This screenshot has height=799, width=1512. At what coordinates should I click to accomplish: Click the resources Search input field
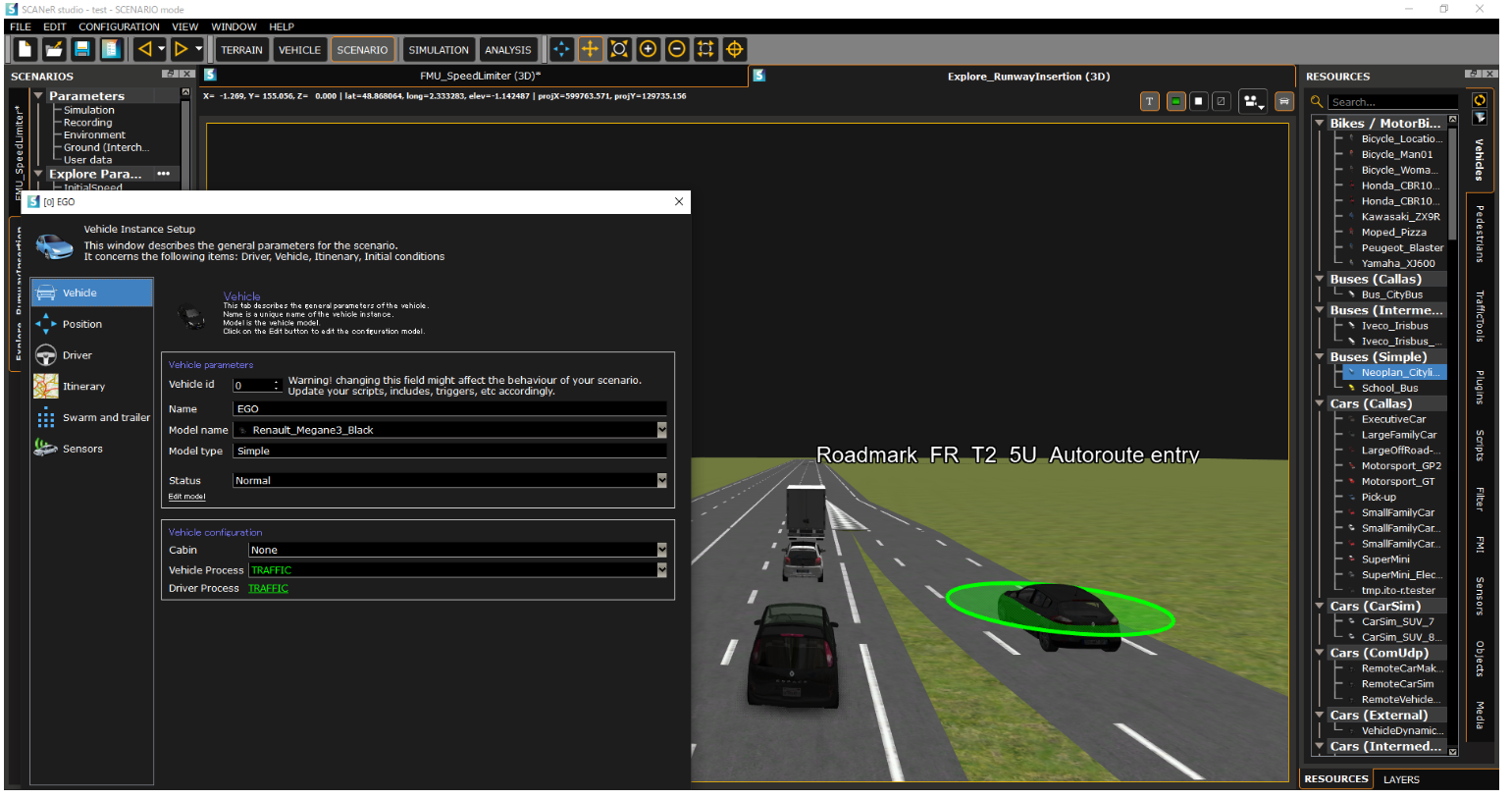1391,102
